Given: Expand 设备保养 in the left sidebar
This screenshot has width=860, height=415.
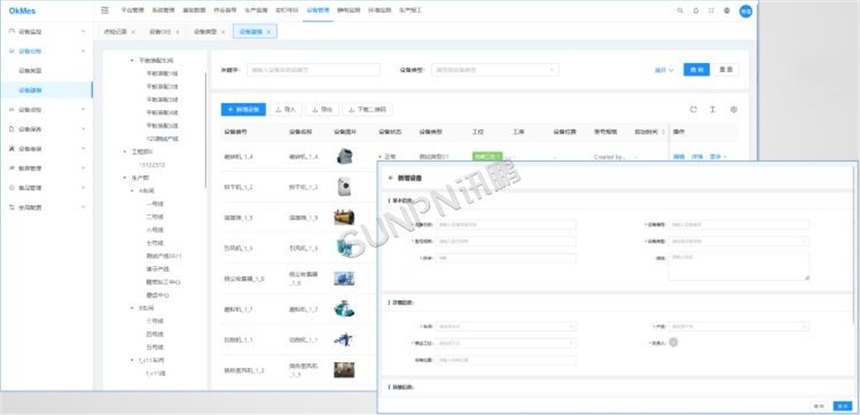Looking at the screenshot, I should 47,129.
